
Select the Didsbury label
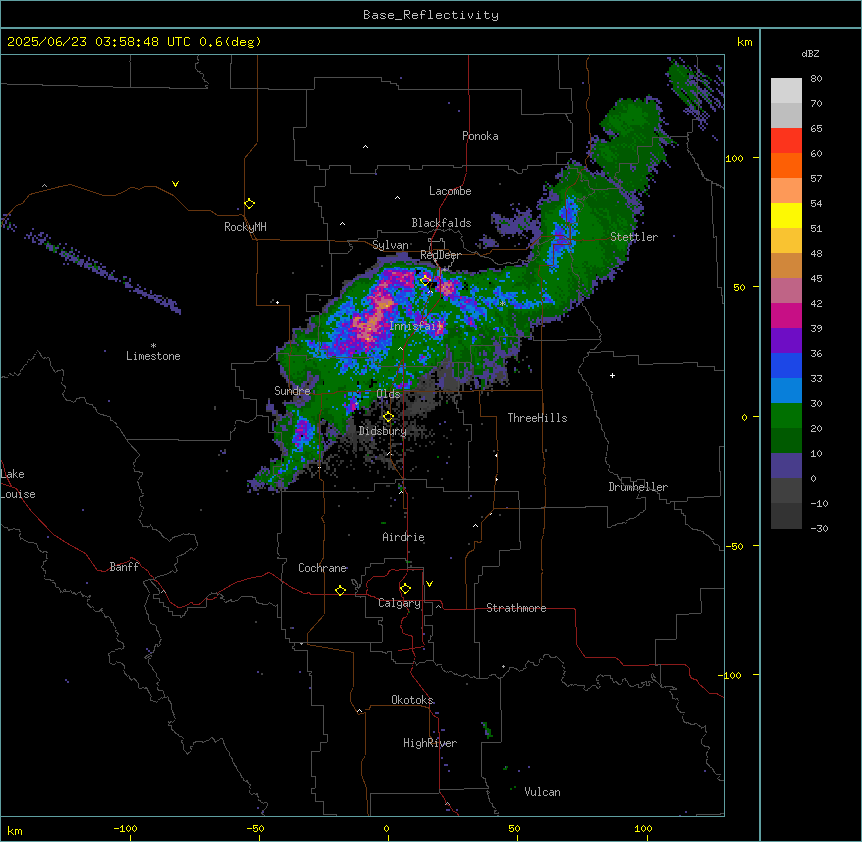pyautogui.click(x=383, y=431)
